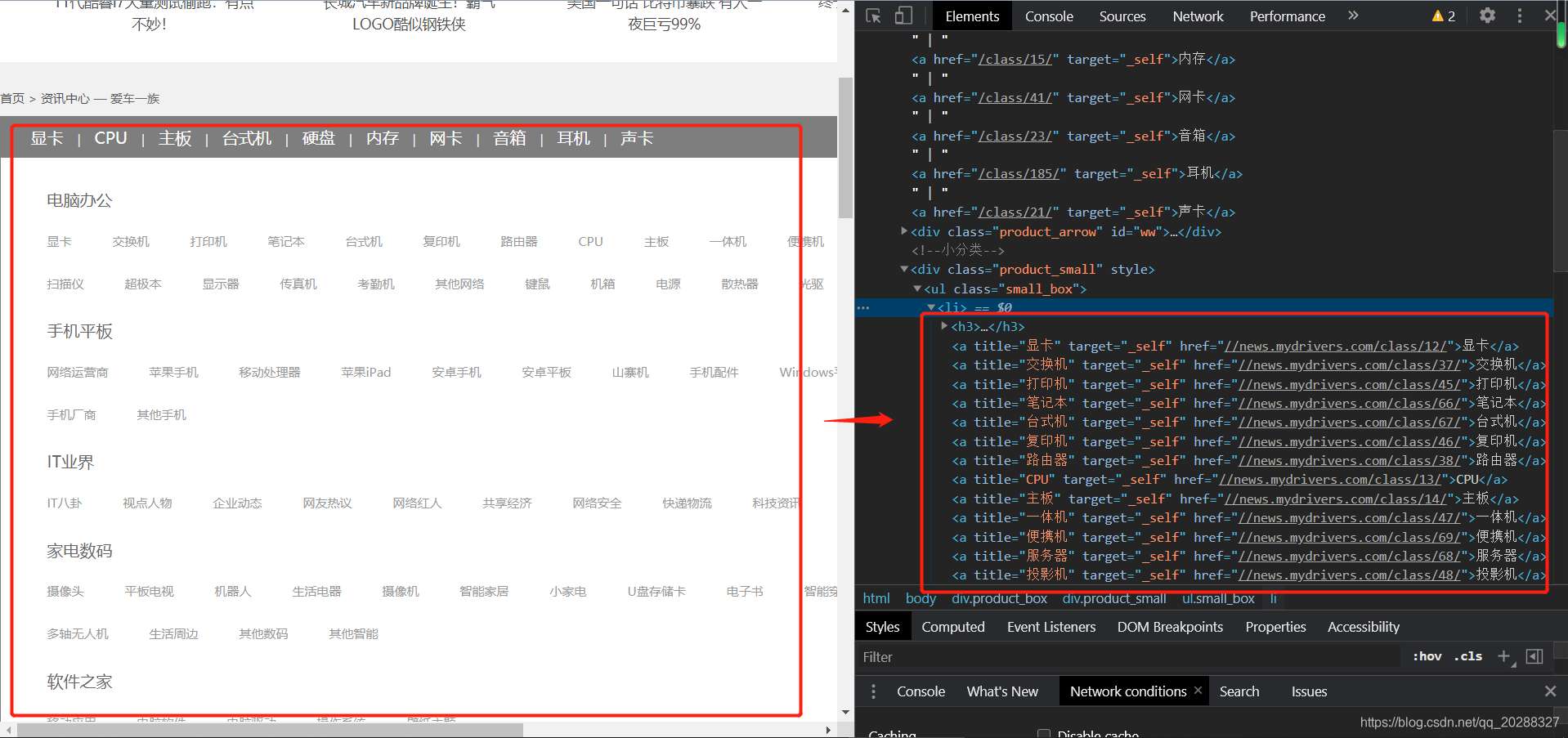Open the Performance tab
Viewport: 1568px width, 738px height.
[1287, 16]
